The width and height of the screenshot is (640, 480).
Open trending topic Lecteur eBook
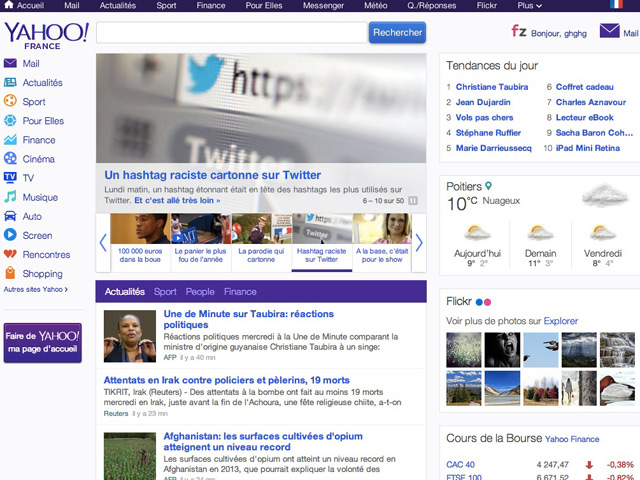pyautogui.click(x=584, y=117)
